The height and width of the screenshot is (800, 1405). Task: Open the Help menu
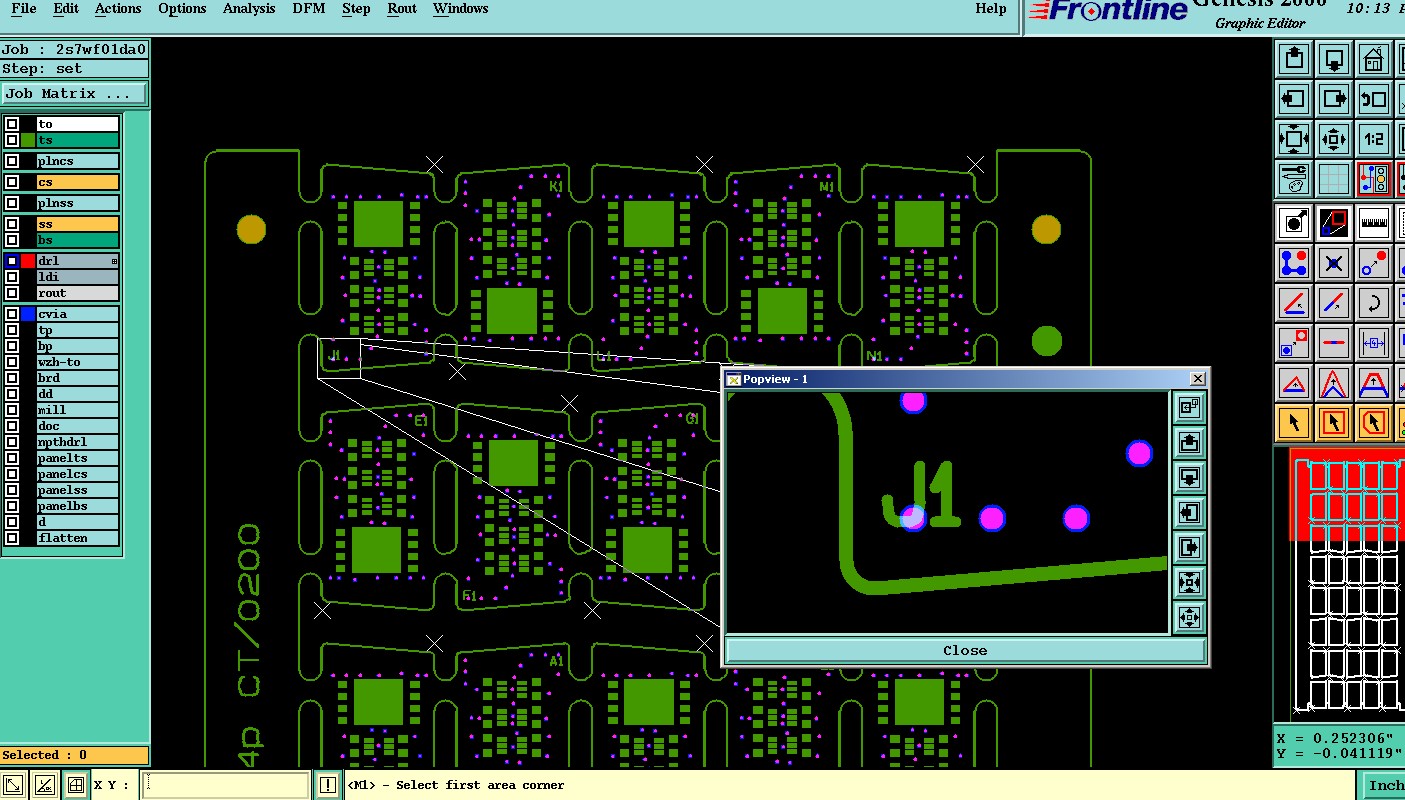pos(991,9)
